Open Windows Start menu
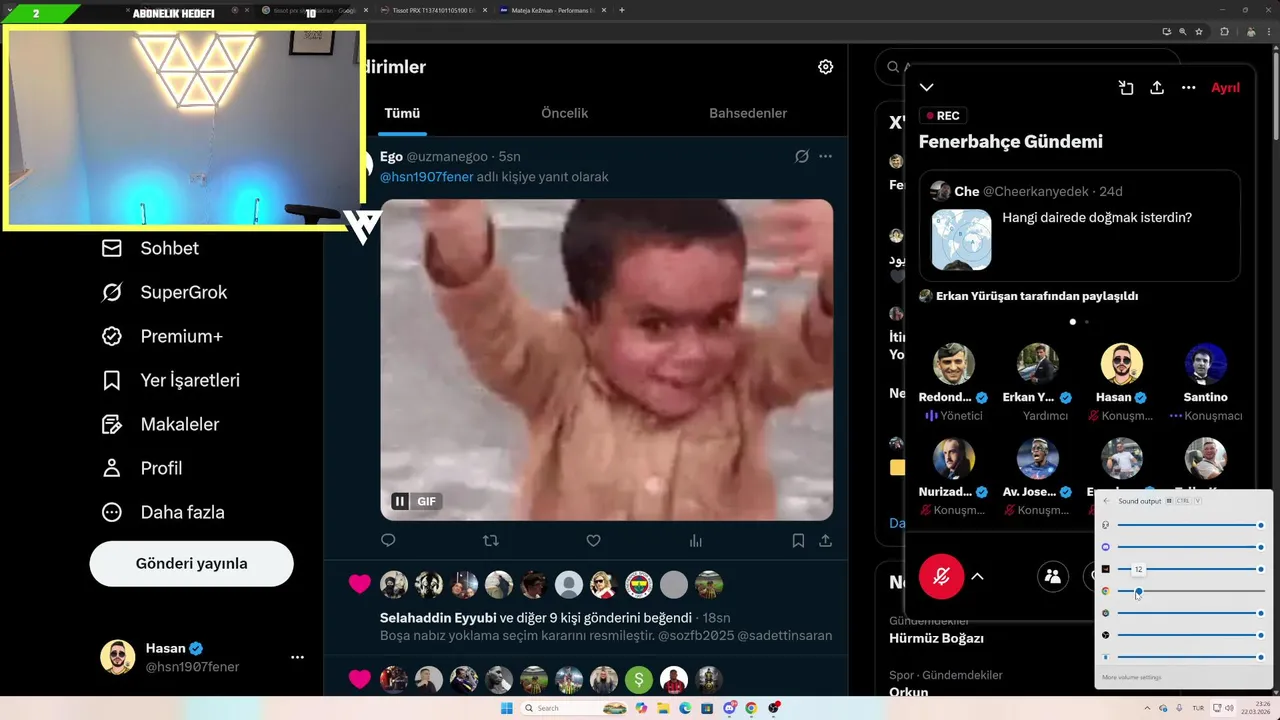This screenshot has height=720, width=1280. coord(506,708)
